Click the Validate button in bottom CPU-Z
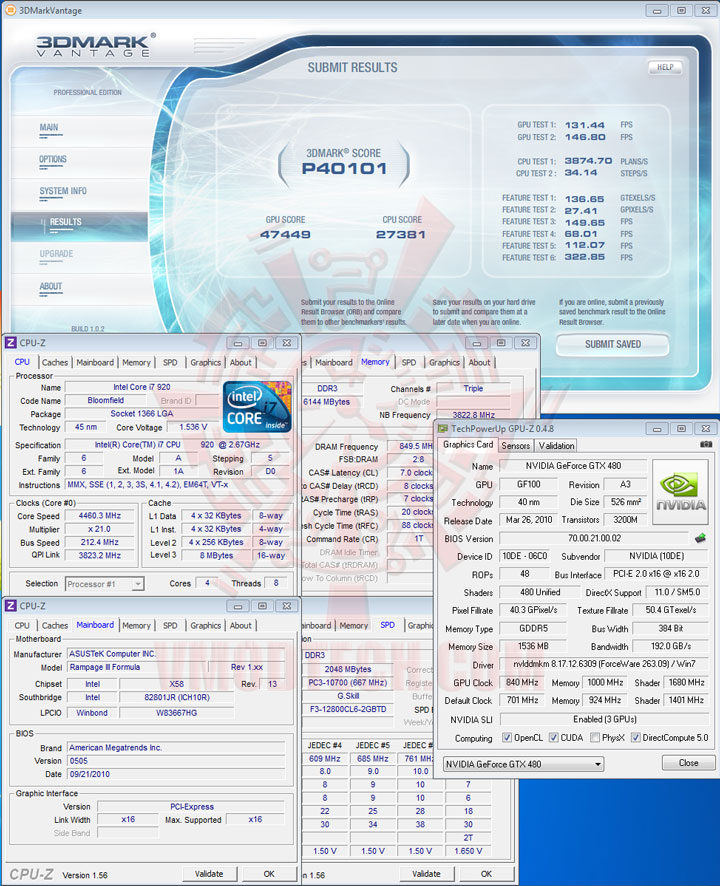 click(x=209, y=874)
